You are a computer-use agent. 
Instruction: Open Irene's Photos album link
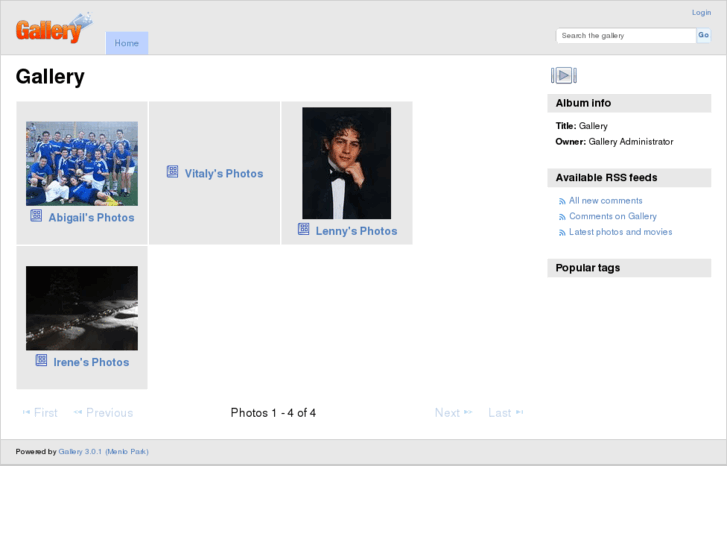point(91,362)
